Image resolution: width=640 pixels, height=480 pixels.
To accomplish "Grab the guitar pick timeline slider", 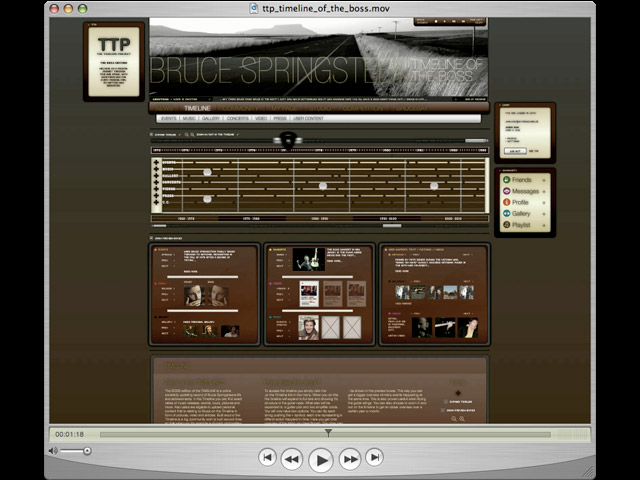I will [x=288, y=140].
